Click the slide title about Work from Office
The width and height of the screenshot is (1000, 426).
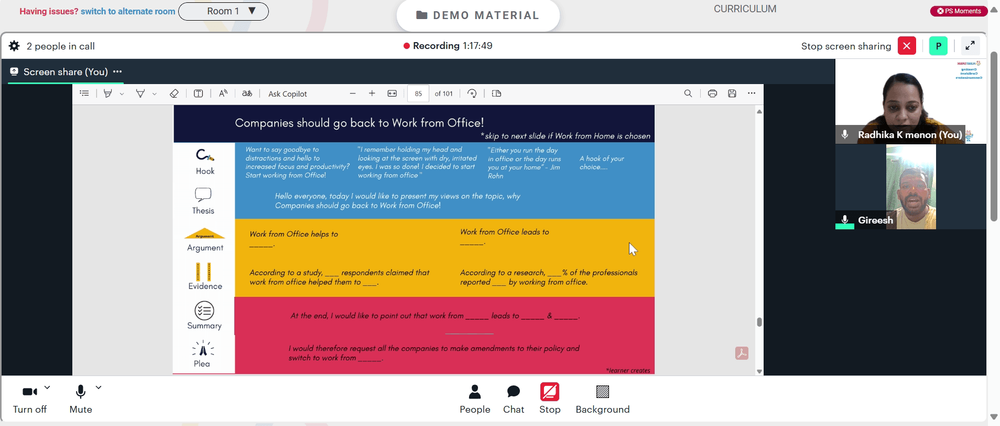coord(359,122)
